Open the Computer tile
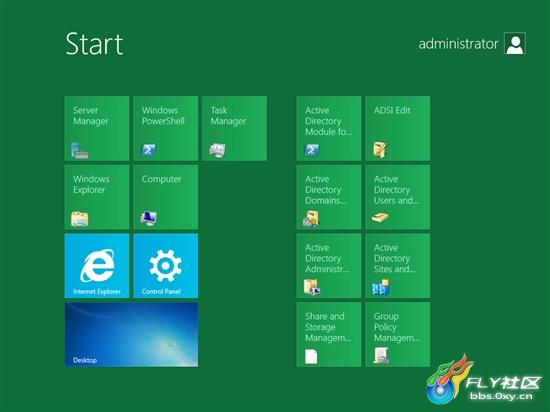 click(166, 197)
